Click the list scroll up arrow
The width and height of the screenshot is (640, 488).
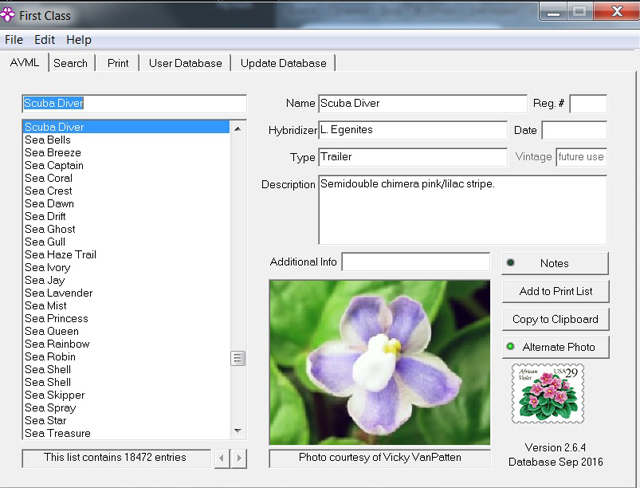[x=238, y=129]
